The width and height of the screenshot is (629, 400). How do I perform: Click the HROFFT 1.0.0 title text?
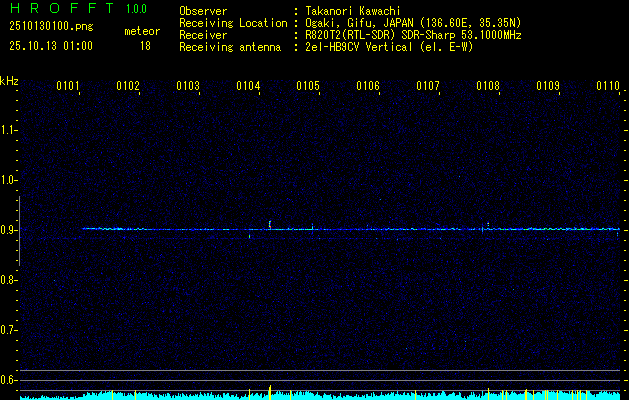pyautogui.click(x=78, y=8)
